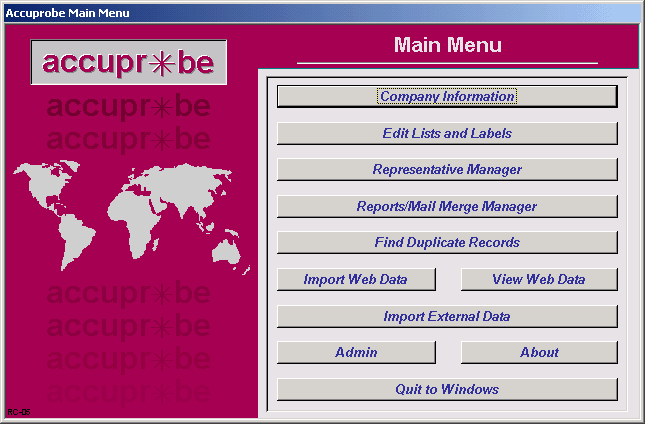Start Import Web Data
This screenshot has height=424, width=645.
pos(356,279)
